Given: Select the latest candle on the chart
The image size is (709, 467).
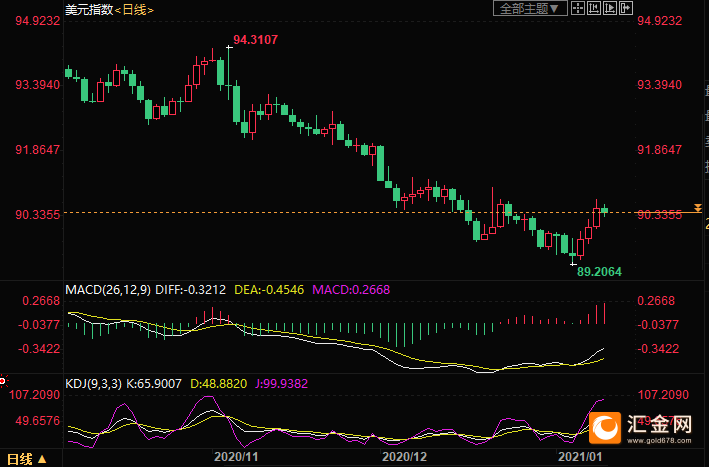Looking at the screenshot, I should (x=605, y=210).
